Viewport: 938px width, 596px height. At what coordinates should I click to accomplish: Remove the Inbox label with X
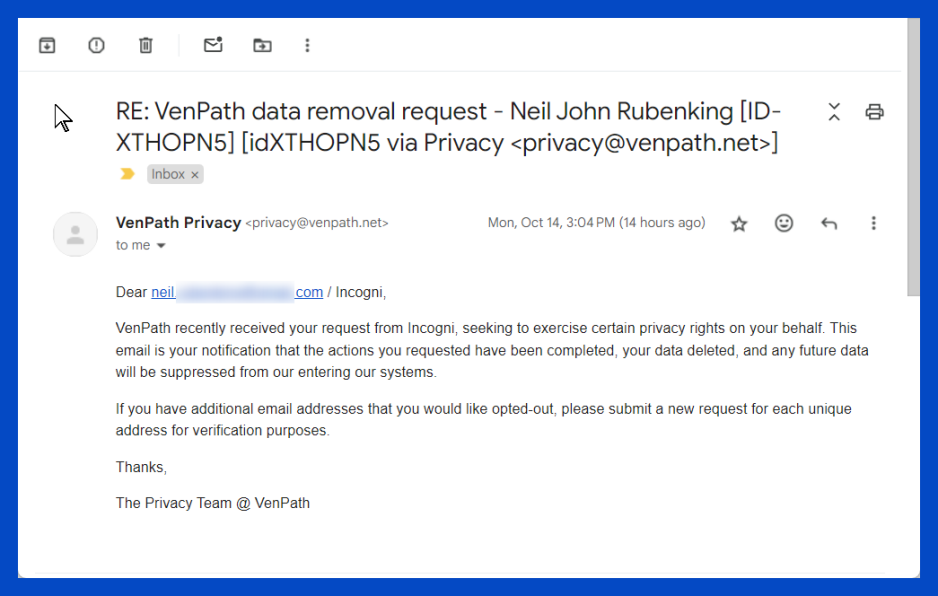[x=196, y=175]
